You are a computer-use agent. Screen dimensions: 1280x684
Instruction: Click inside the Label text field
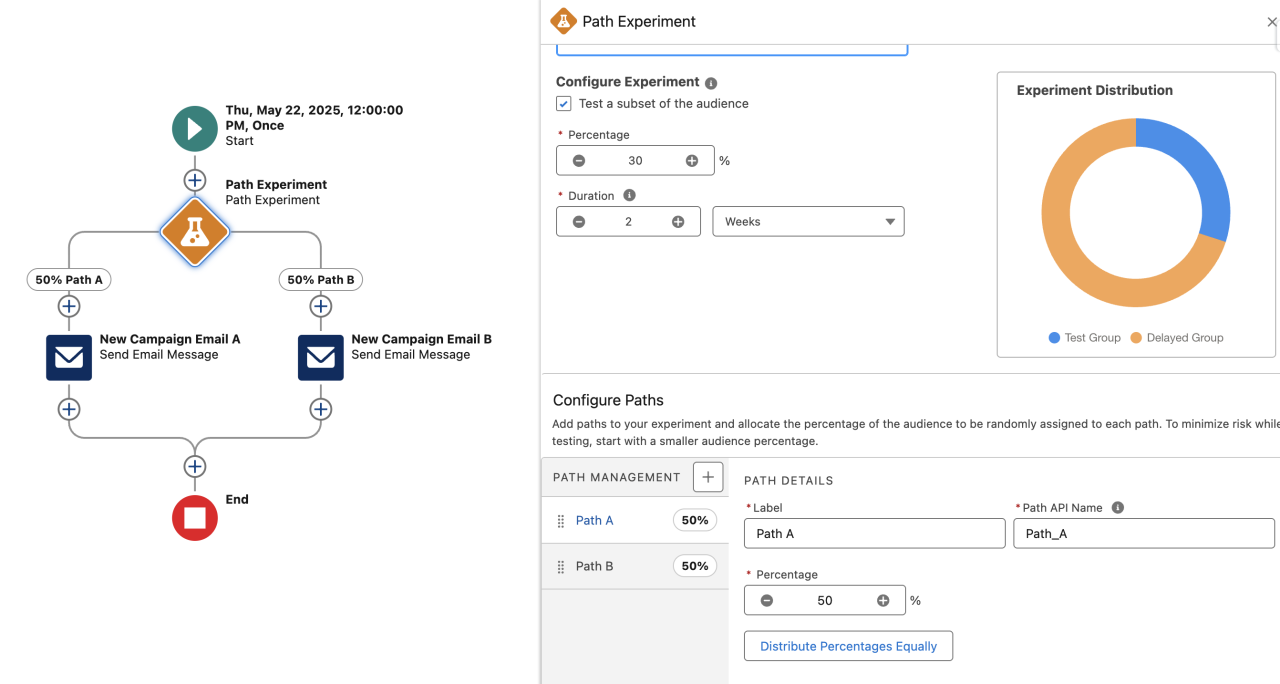pos(874,533)
